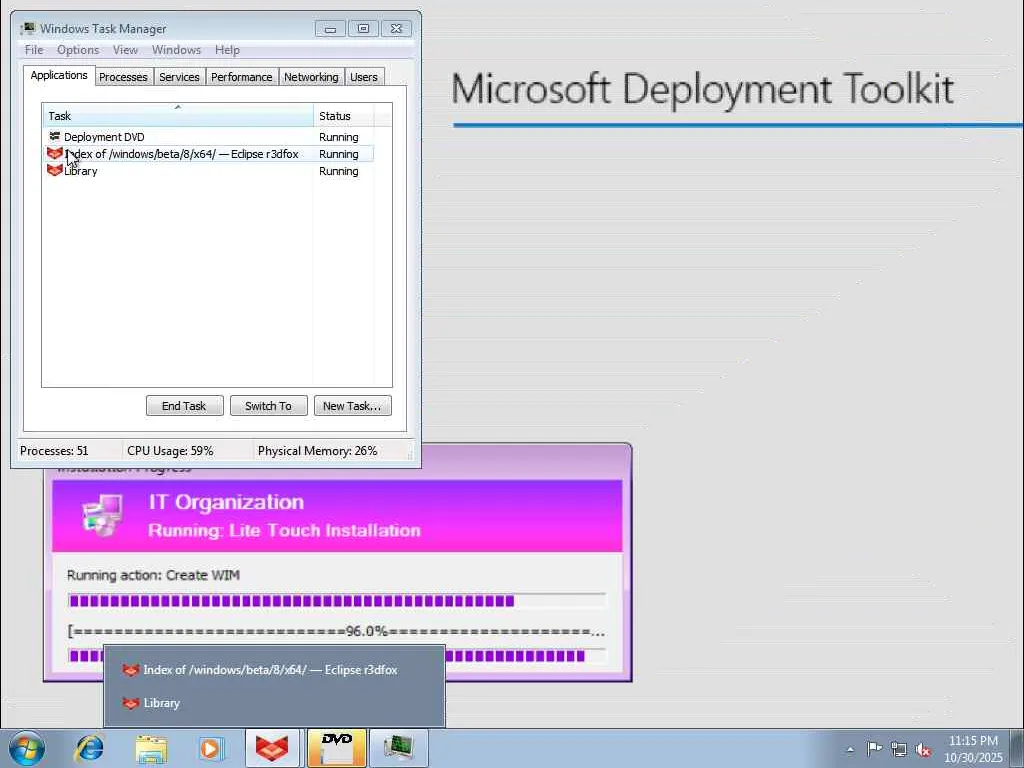Click Running: Lite Touch Installation text
The image size is (1024, 768).
[284, 530]
